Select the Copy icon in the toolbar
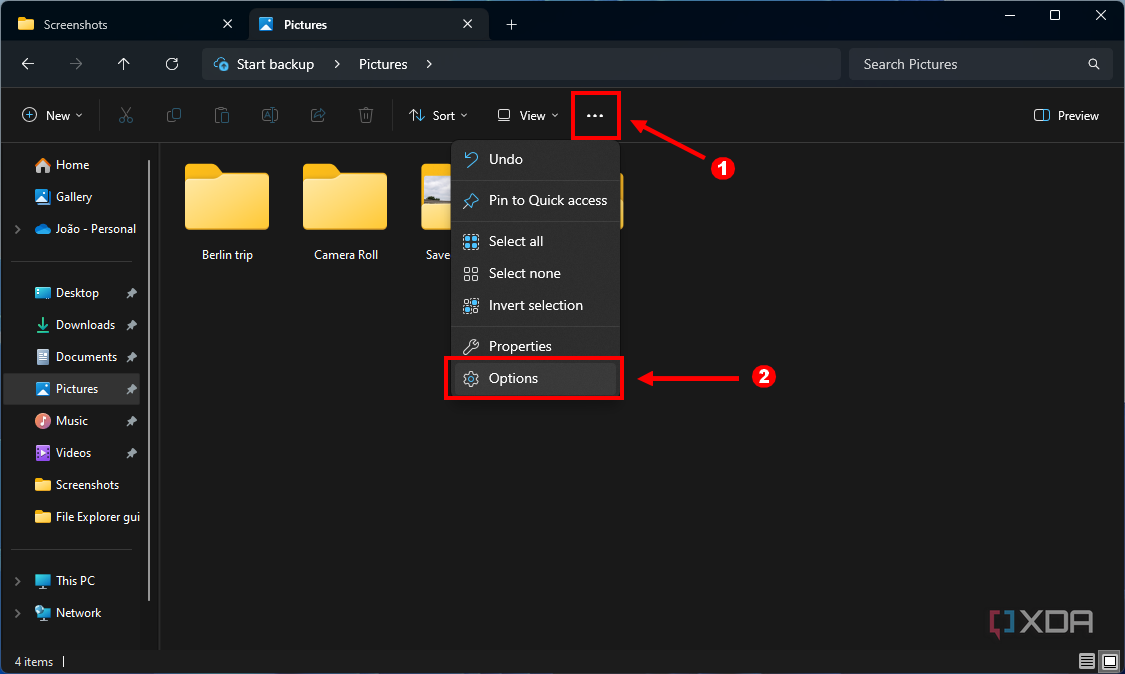 173,115
